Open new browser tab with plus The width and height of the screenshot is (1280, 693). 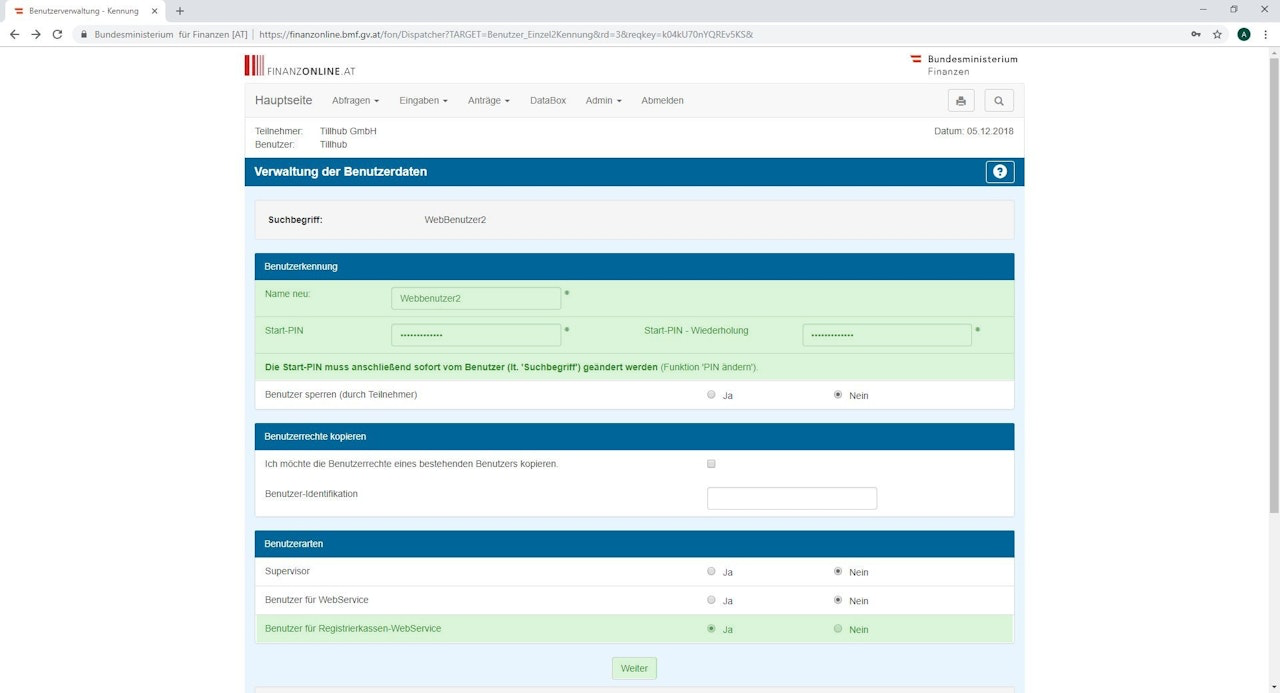180,11
